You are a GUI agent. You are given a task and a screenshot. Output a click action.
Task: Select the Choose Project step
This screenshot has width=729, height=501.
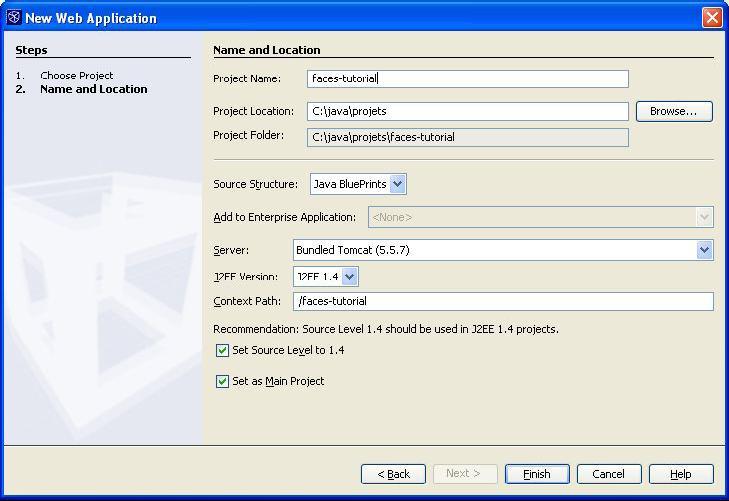click(76, 75)
